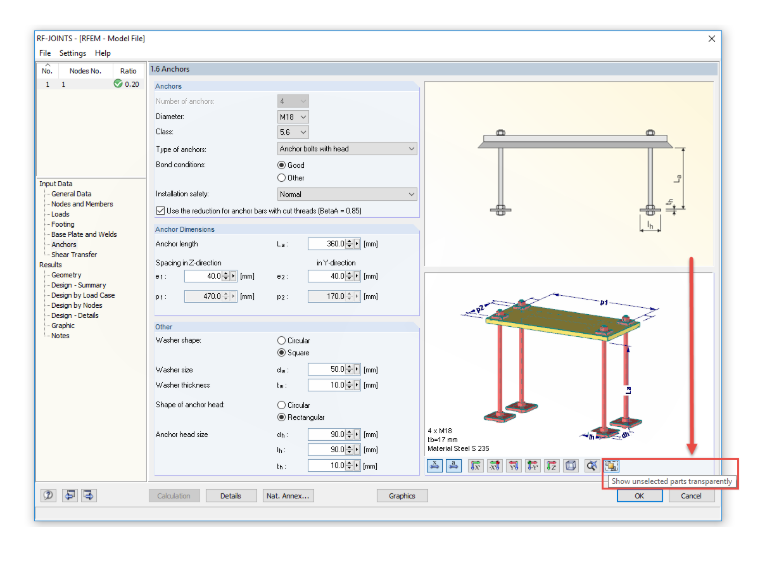
Task: Open Design by Nodes results
Action: [x=77, y=305]
